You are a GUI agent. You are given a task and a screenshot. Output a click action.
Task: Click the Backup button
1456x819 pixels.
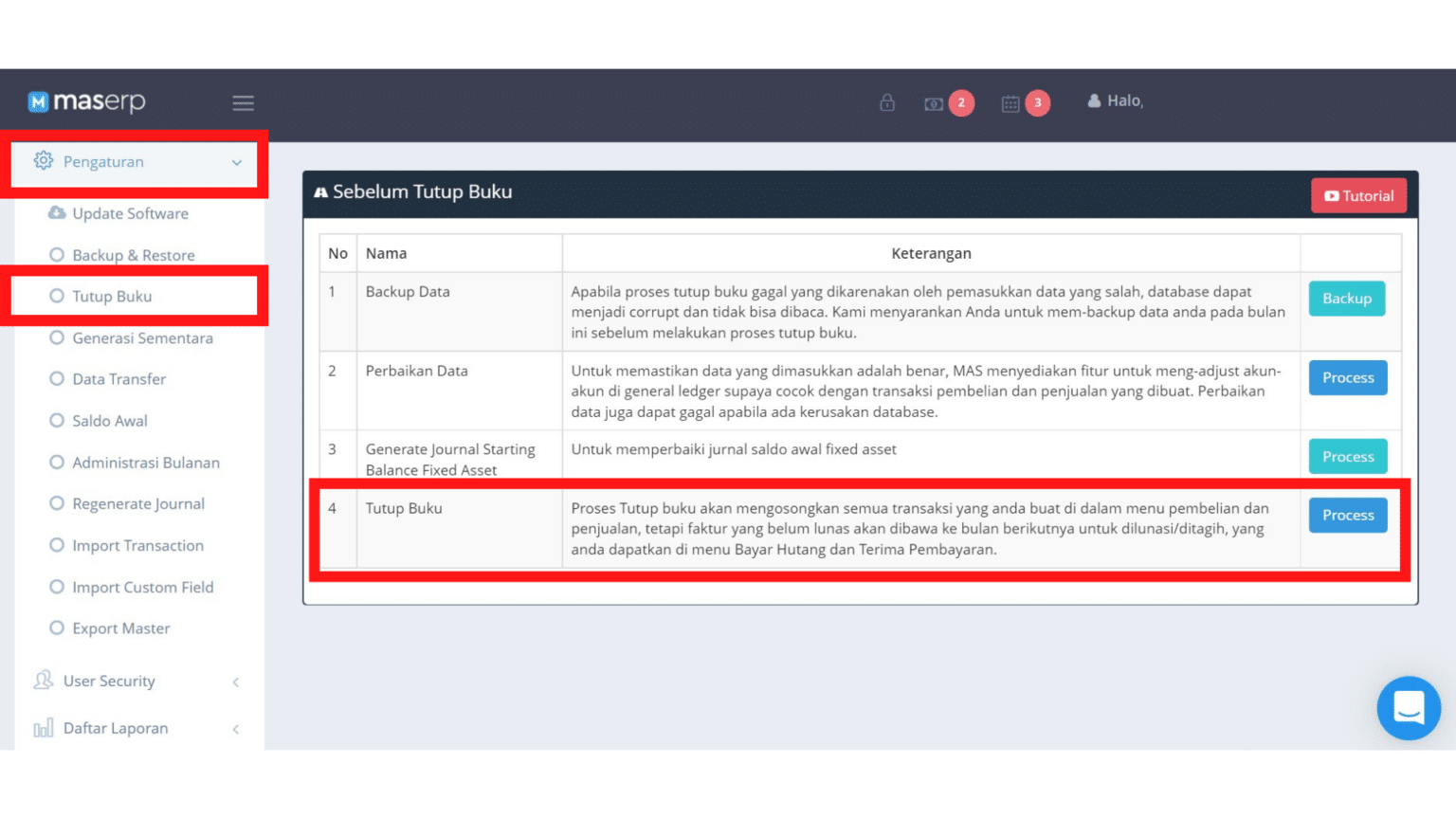tap(1346, 299)
